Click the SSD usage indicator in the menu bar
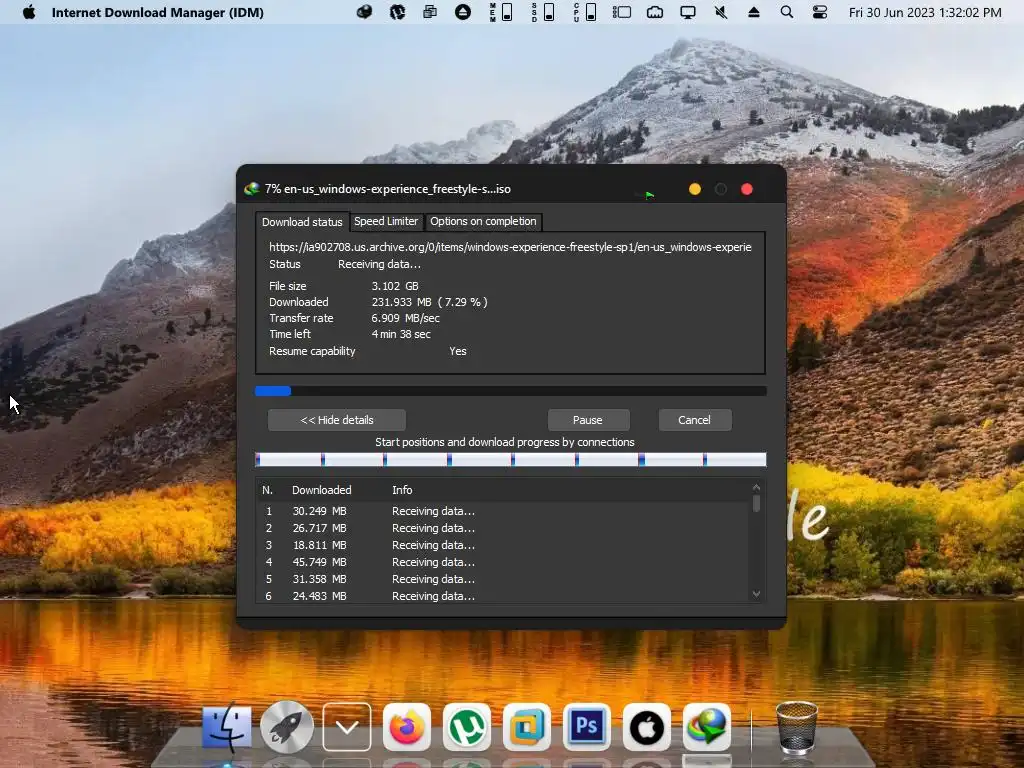Image resolution: width=1024 pixels, height=768 pixels. pyautogui.click(x=543, y=12)
